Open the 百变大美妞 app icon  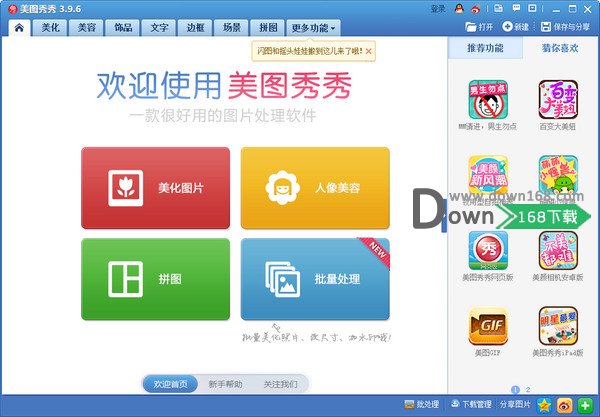(558, 99)
